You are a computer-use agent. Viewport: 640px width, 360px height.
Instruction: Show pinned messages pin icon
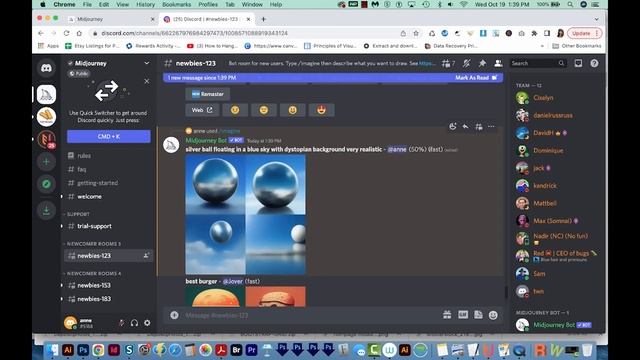(x=482, y=63)
